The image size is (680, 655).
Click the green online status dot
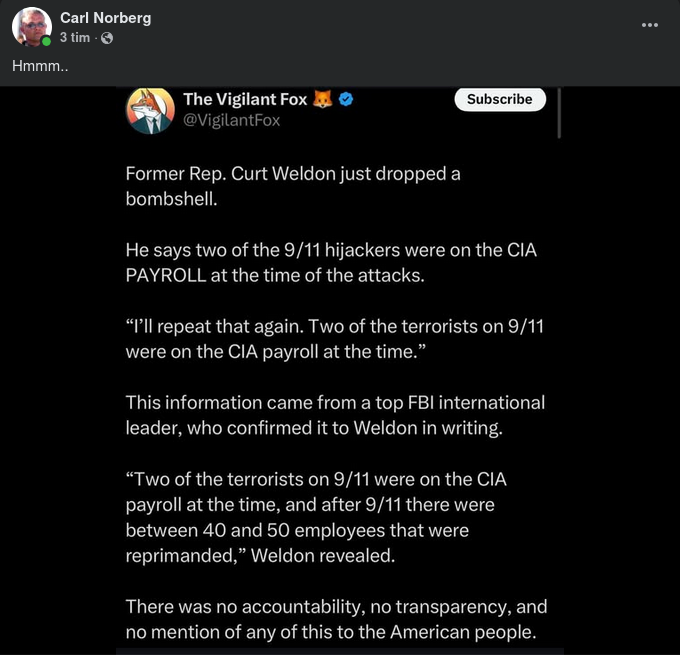(x=46, y=42)
